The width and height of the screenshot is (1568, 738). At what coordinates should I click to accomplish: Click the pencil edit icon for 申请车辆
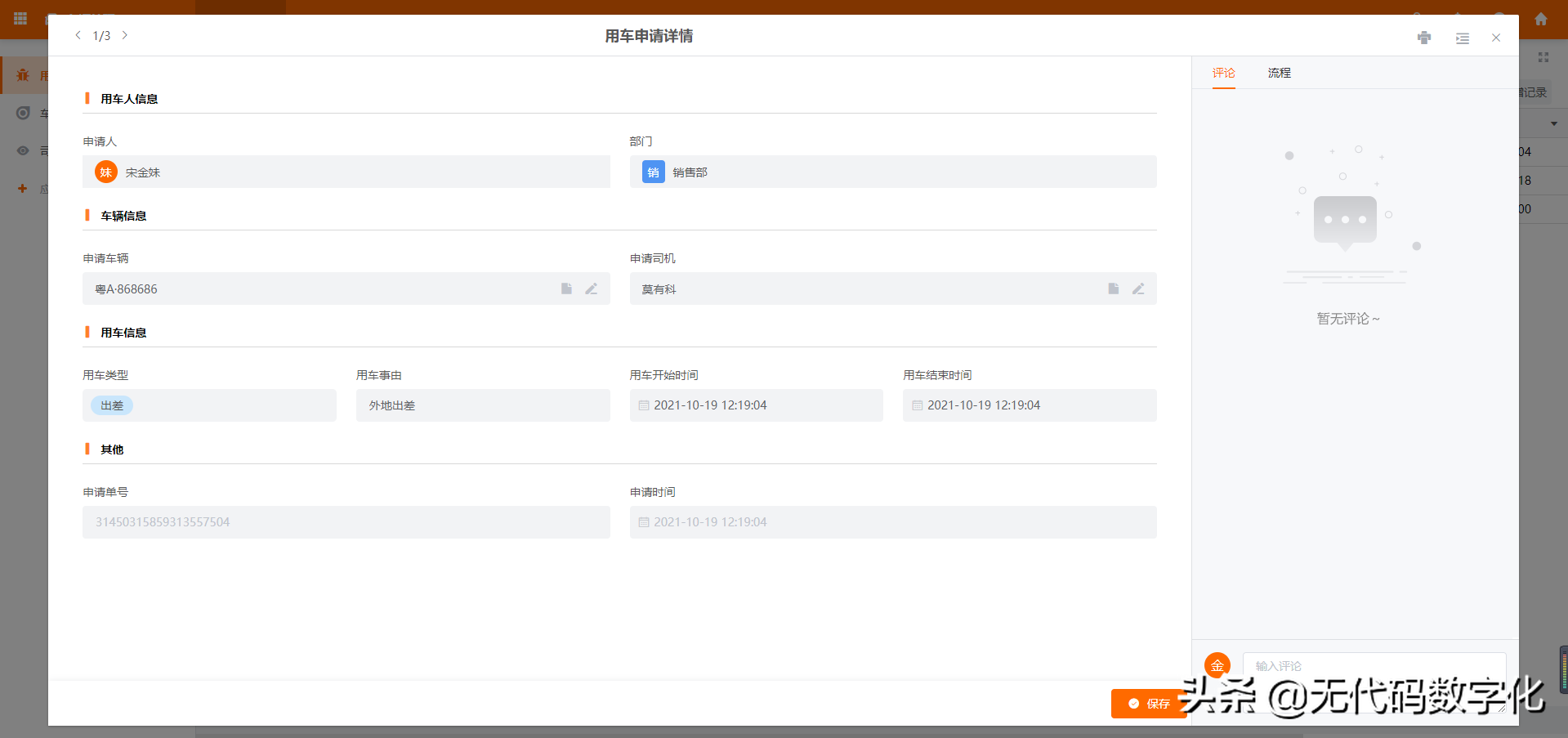[x=591, y=288]
